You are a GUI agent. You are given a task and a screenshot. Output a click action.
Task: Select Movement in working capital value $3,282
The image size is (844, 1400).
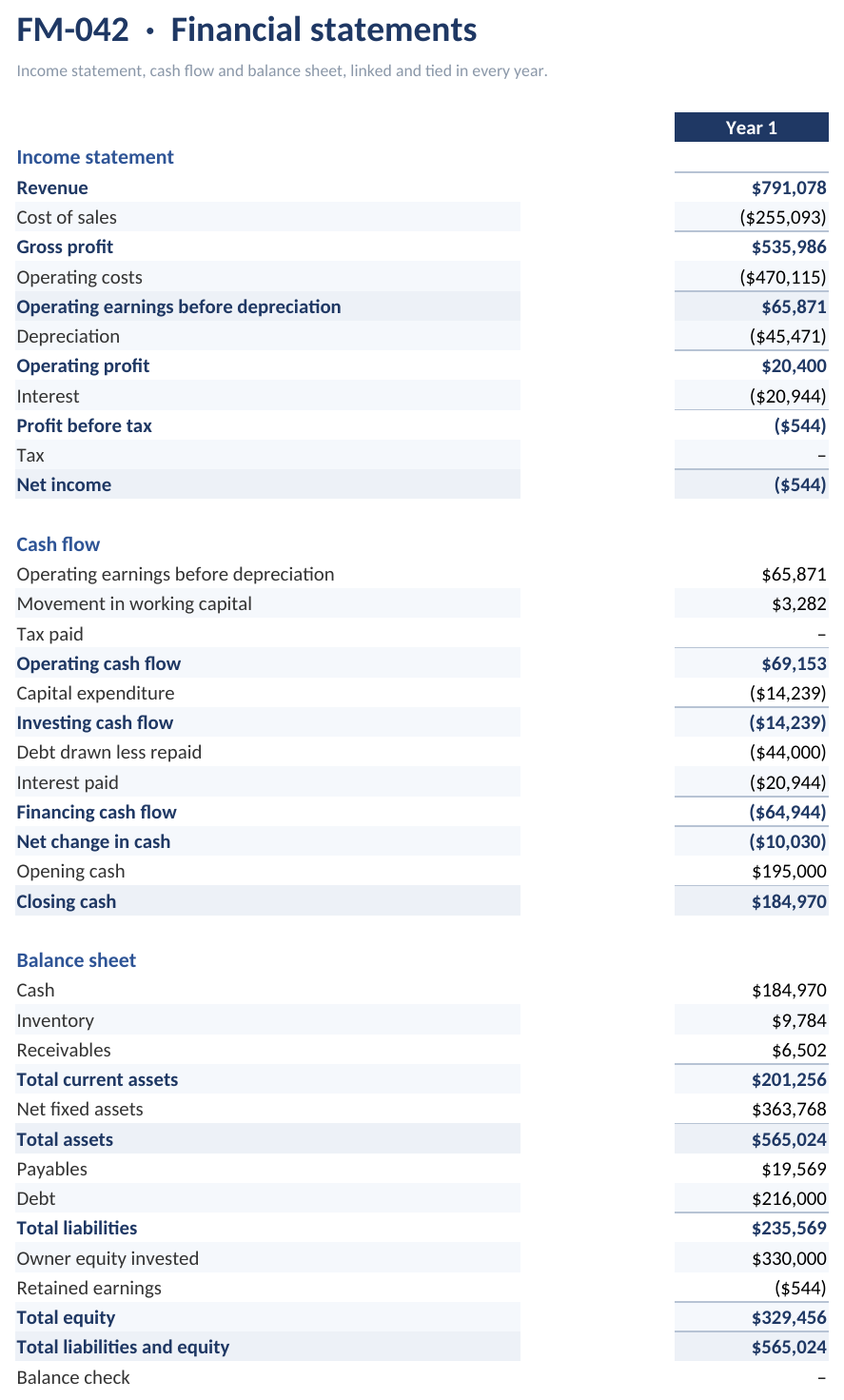point(799,603)
